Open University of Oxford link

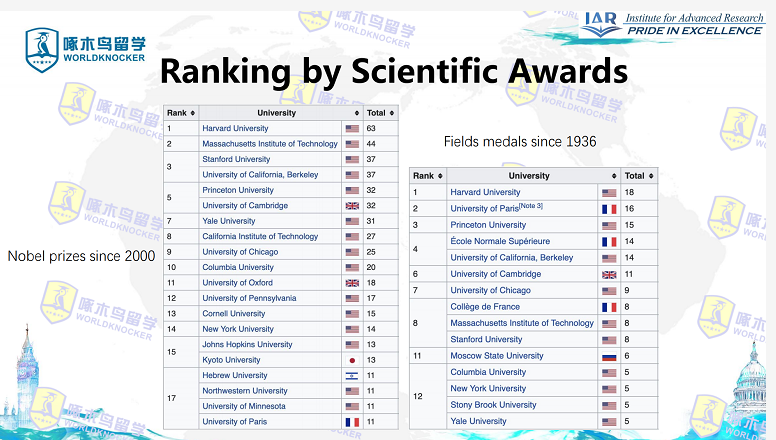coord(237,283)
